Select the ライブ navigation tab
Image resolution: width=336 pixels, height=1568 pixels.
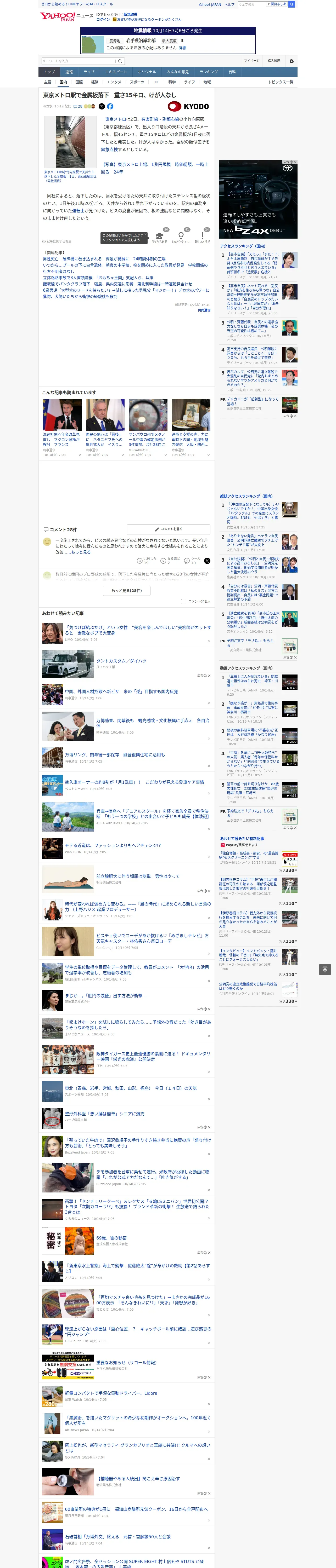pyautogui.click(x=89, y=72)
